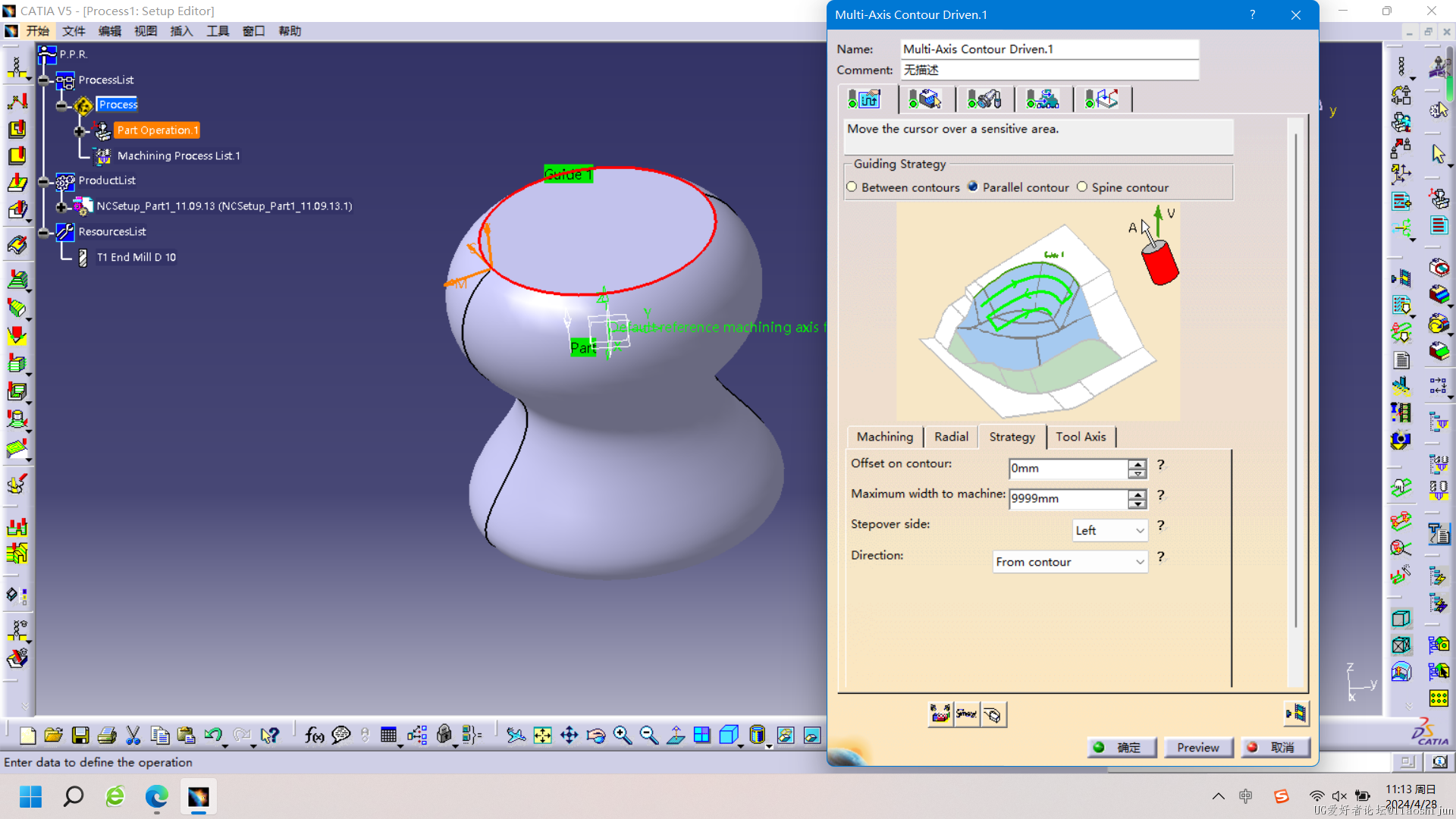Open the 开始 menu

[37, 31]
